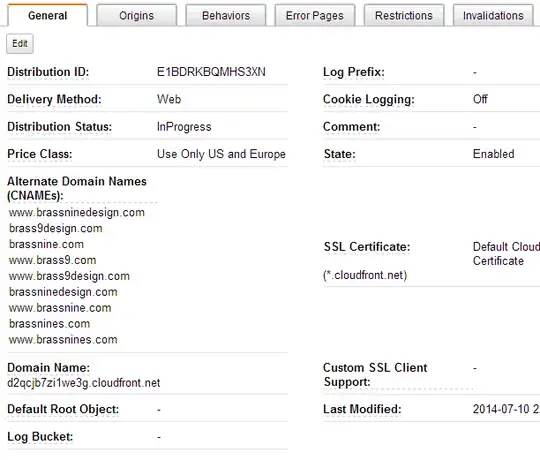Image resolution: width=540 pixels, height=460 pixels.
Task: Click the Domain Name label
Action: 49,368
